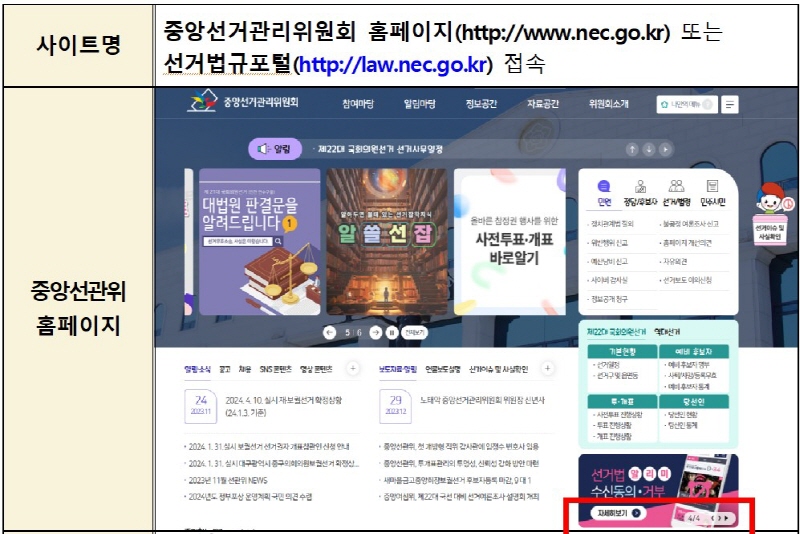This screenshot has width=800, height=534.
Task: Open 예산낭비 신고 link
Action: click(608, 262)
